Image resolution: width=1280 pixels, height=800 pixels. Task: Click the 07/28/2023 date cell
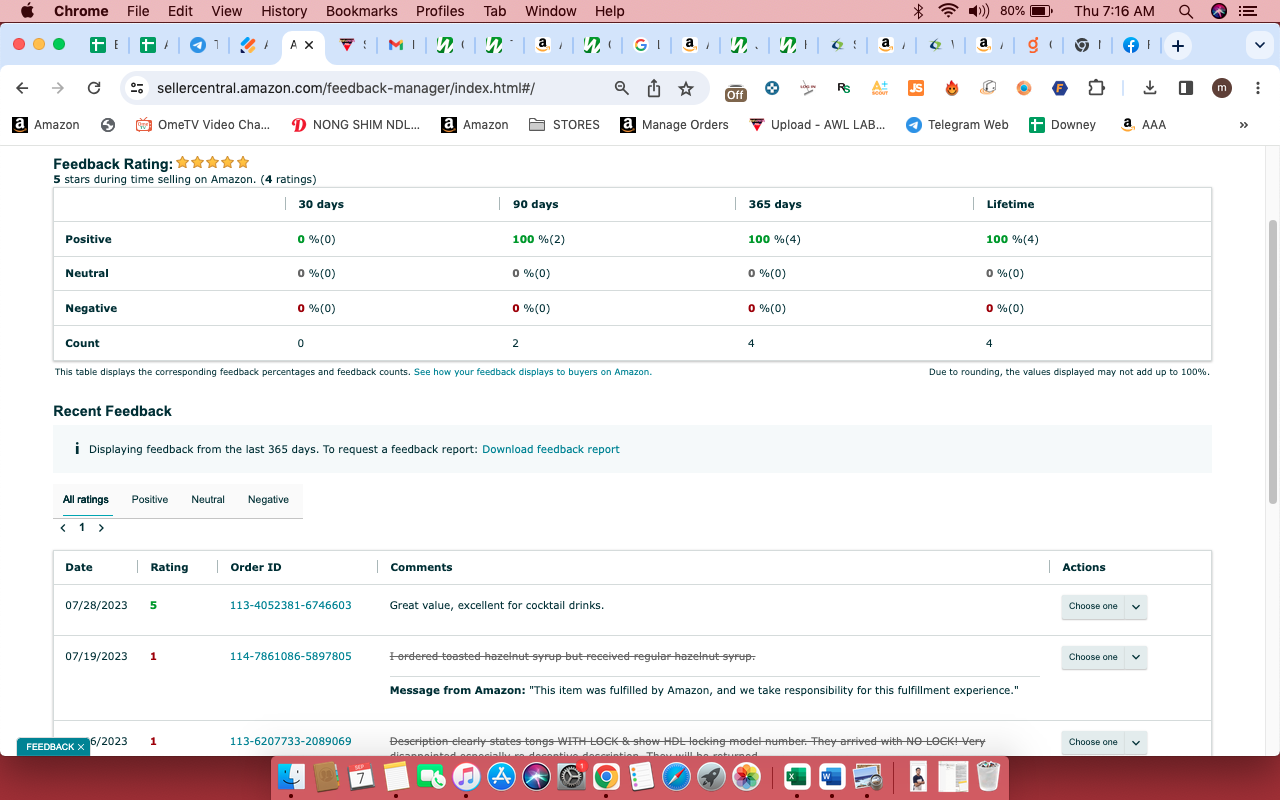[96, 605]
